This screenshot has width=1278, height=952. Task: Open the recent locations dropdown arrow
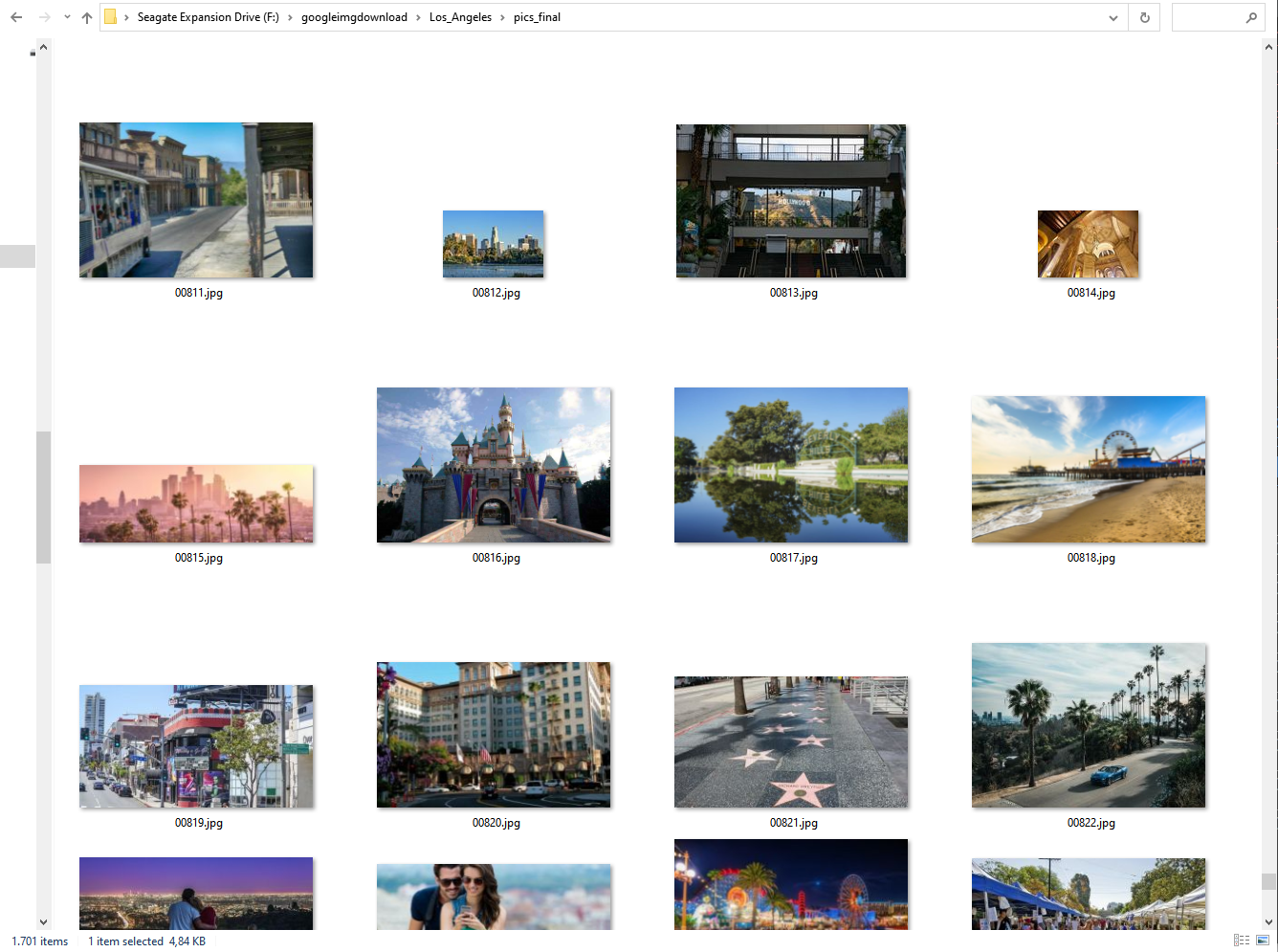(x=67, y=17)
